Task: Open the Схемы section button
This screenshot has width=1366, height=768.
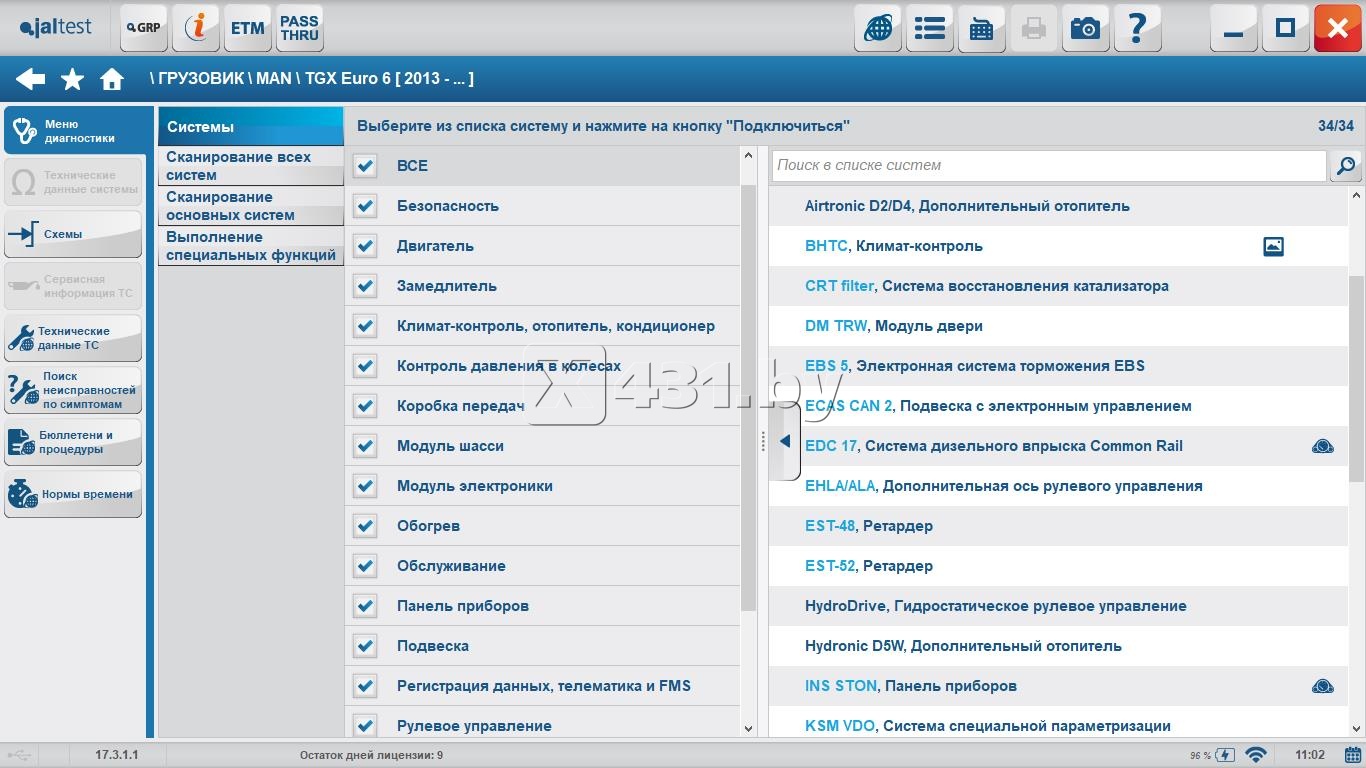Action: click(73, 234)
